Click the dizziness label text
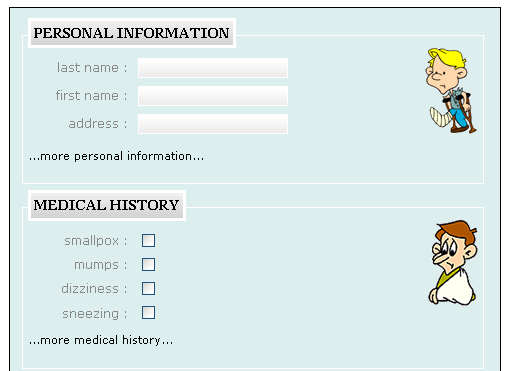 click(94, 289)
